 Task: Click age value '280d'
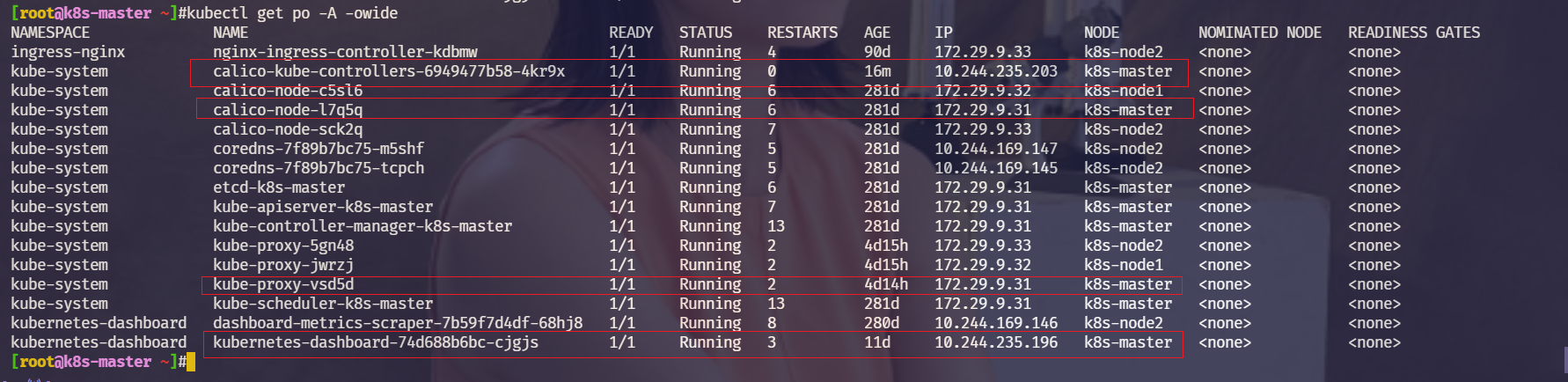882,323
